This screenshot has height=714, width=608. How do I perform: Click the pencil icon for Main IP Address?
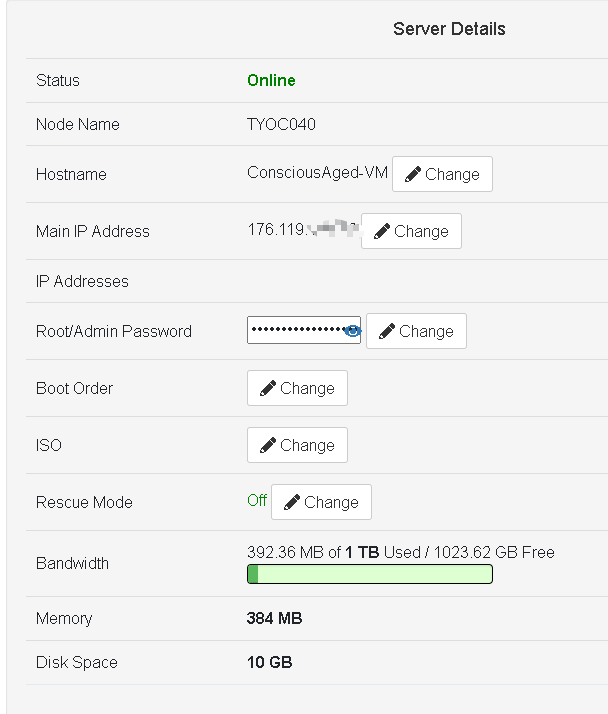381,231
